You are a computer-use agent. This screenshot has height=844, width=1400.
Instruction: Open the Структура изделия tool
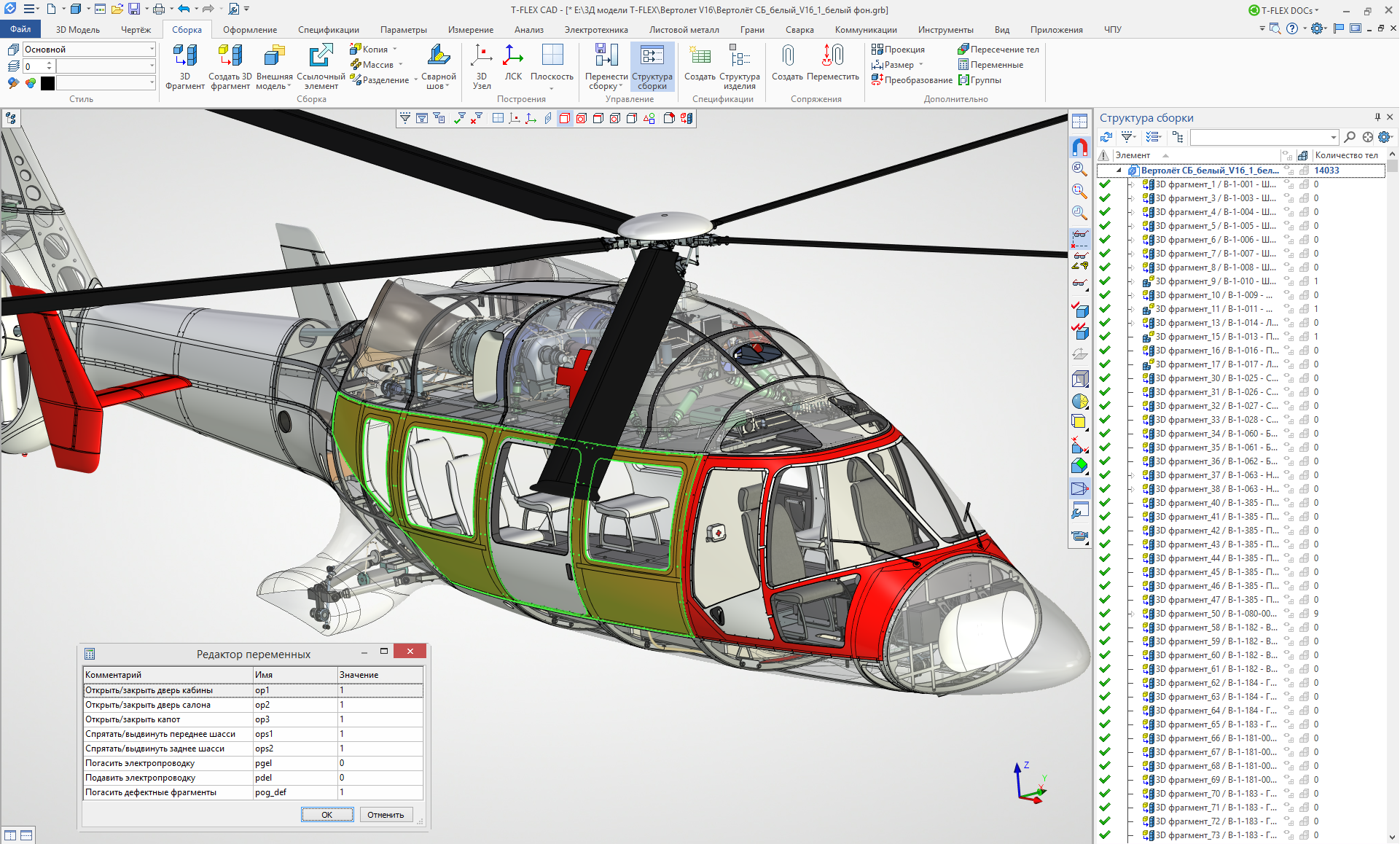[x=739, y=66]
